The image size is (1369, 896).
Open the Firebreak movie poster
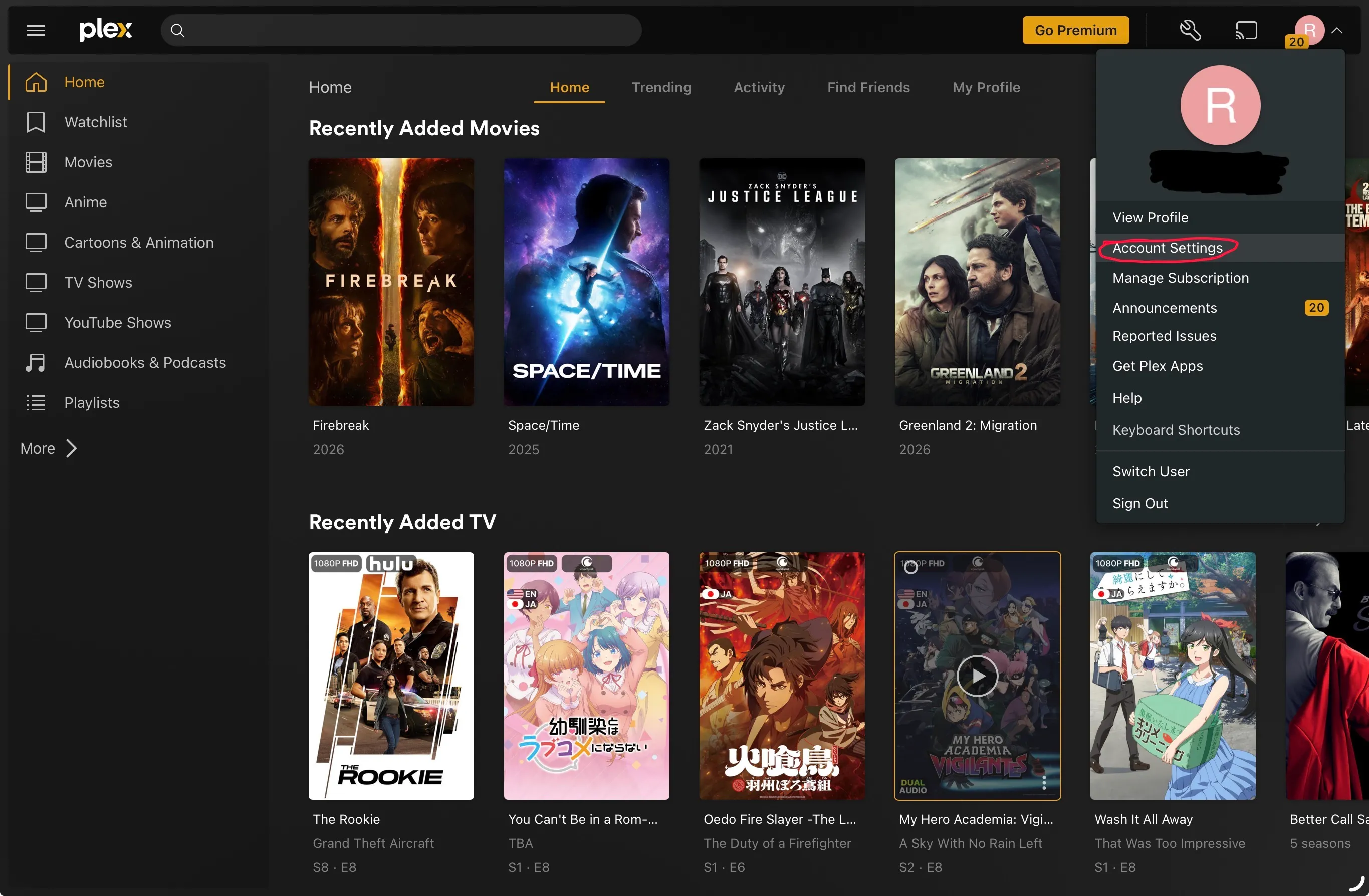[390, 282]
